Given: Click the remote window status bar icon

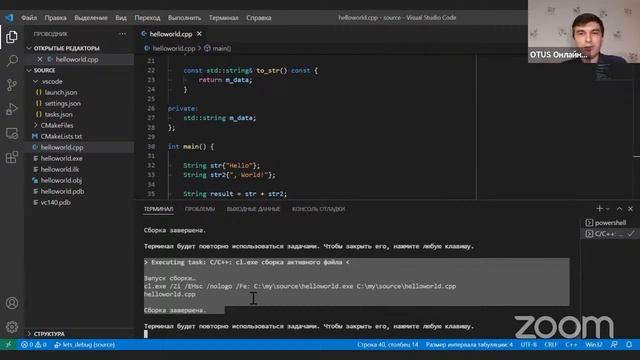Looking at the screenshot, I should click(x=8, y=344).
